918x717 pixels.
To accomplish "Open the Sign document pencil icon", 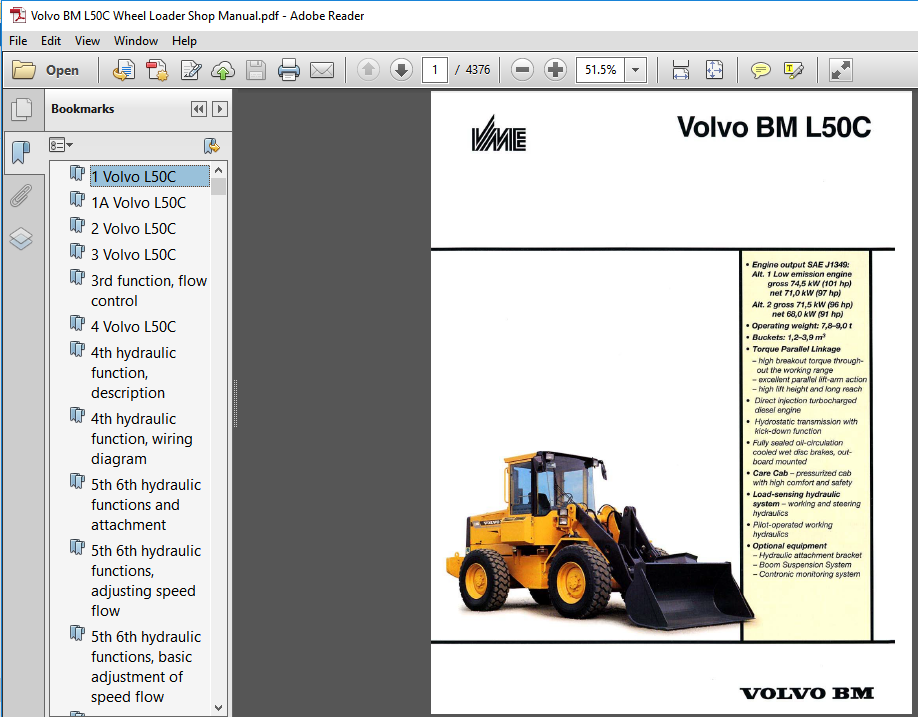I will point(191,70).
